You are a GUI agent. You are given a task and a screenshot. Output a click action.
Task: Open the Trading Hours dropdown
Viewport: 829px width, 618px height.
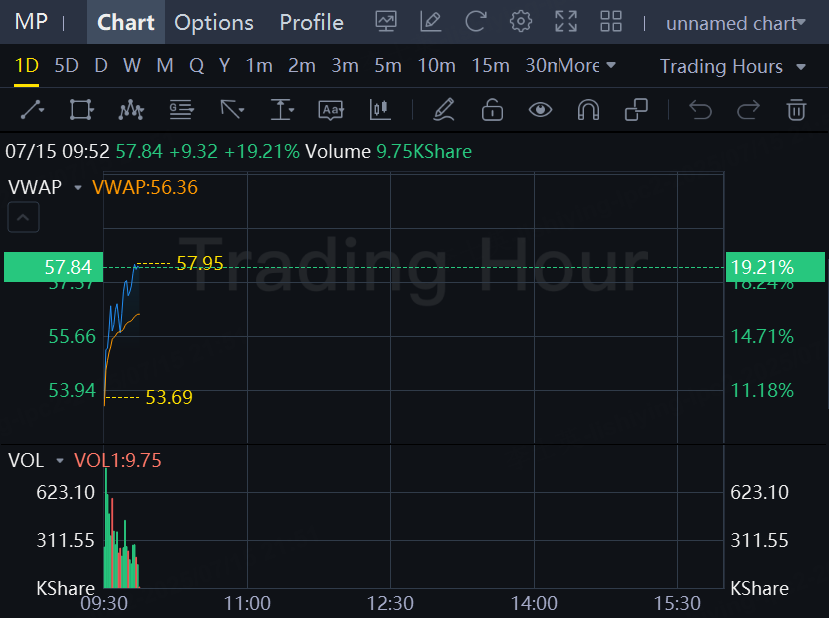732,67
